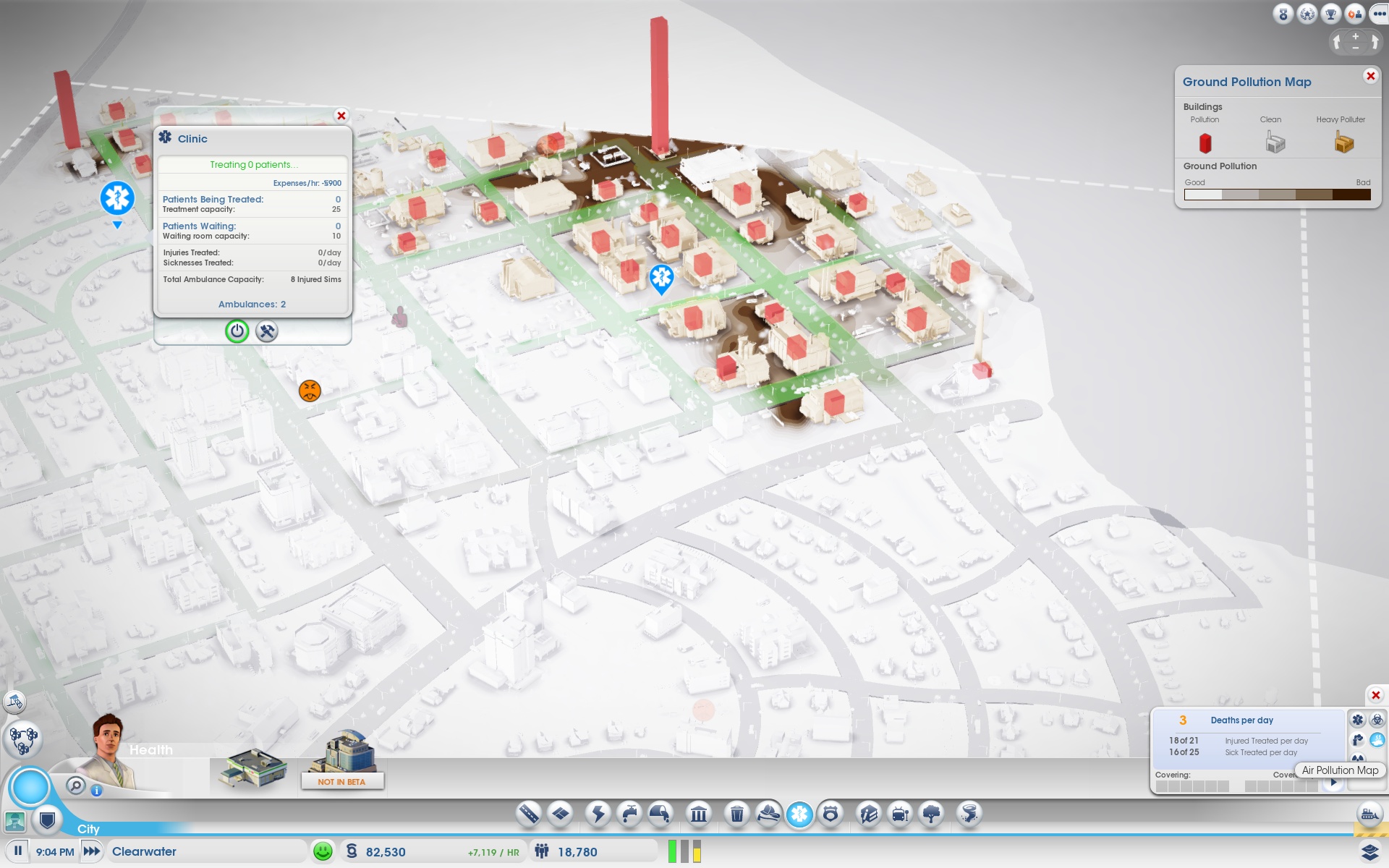This screenshot has height=868, width=1389.
Task: Show the Air Pollution smokestack map
Action: tap(1358, 740)
